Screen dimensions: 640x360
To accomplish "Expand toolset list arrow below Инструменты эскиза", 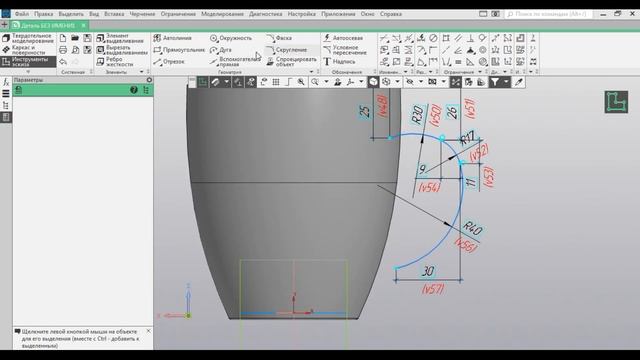I will [28, 72].
